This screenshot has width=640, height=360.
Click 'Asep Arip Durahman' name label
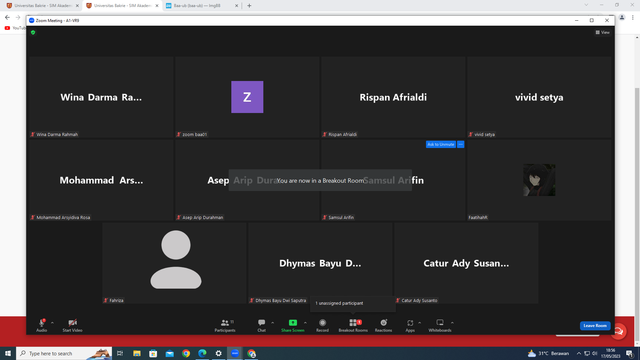[202, 218]
